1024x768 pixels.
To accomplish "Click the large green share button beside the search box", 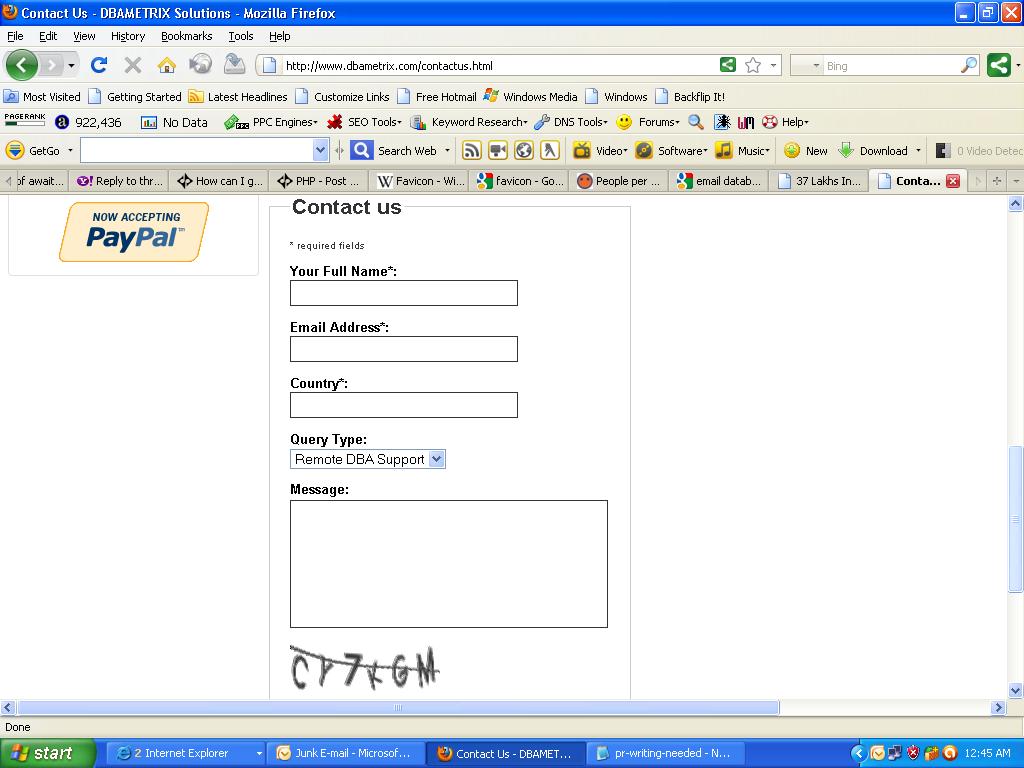I will pyautogui.click(x=999, y=65).
